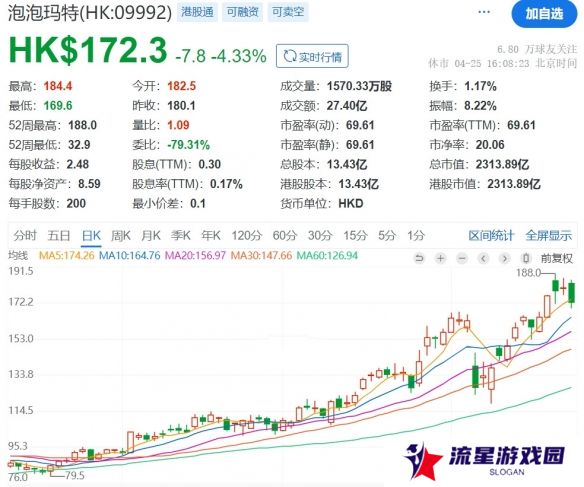Click the 股息率(TTM) value 0.17%
Viewport: 584px width, 487px height.
226,184
